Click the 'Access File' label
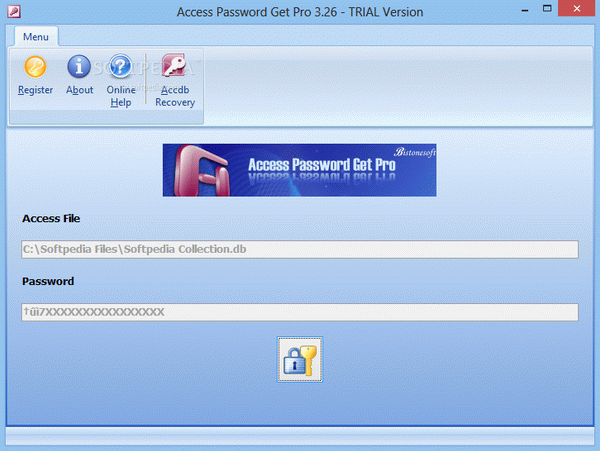 [51, 218]
